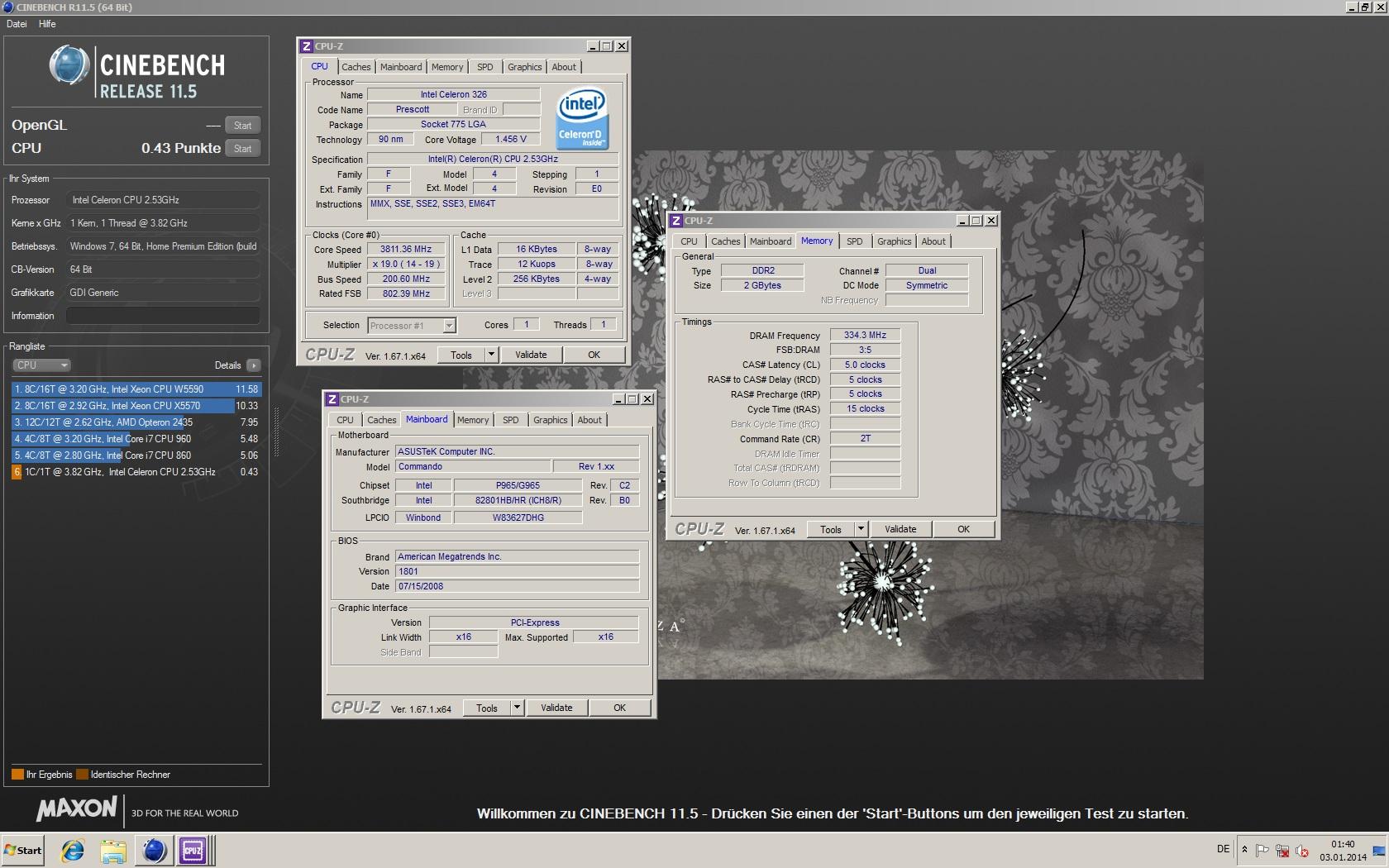Click Validate in Memory window

point(900,529)
